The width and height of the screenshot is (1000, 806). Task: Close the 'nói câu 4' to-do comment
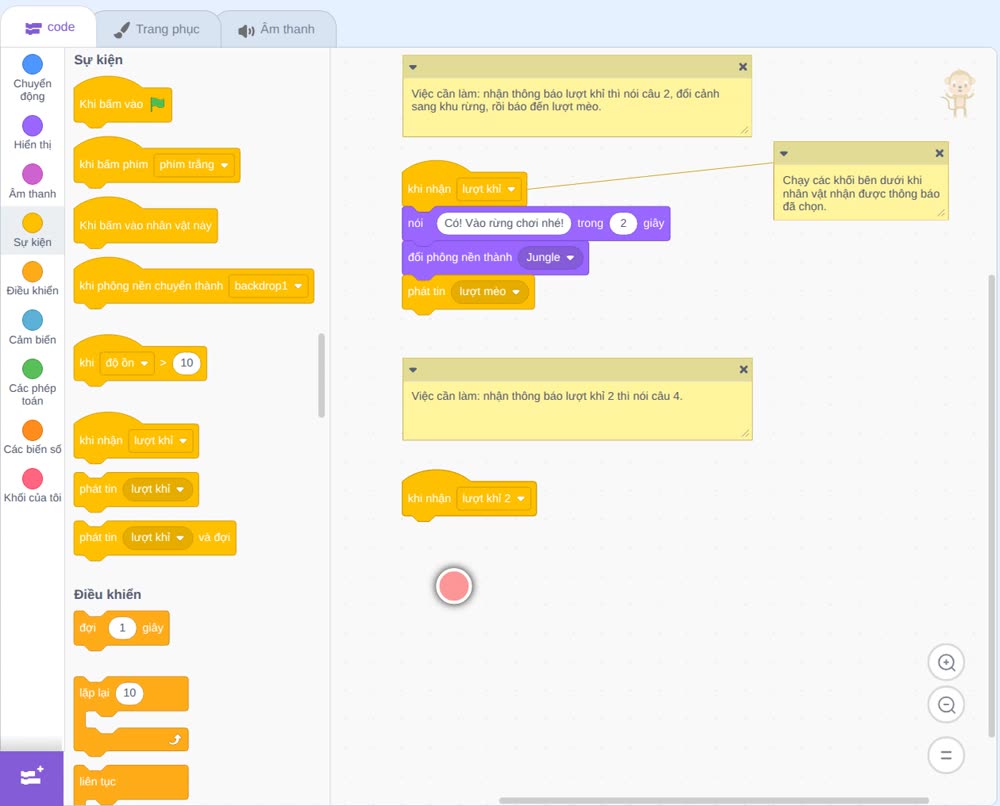[743, 369]
